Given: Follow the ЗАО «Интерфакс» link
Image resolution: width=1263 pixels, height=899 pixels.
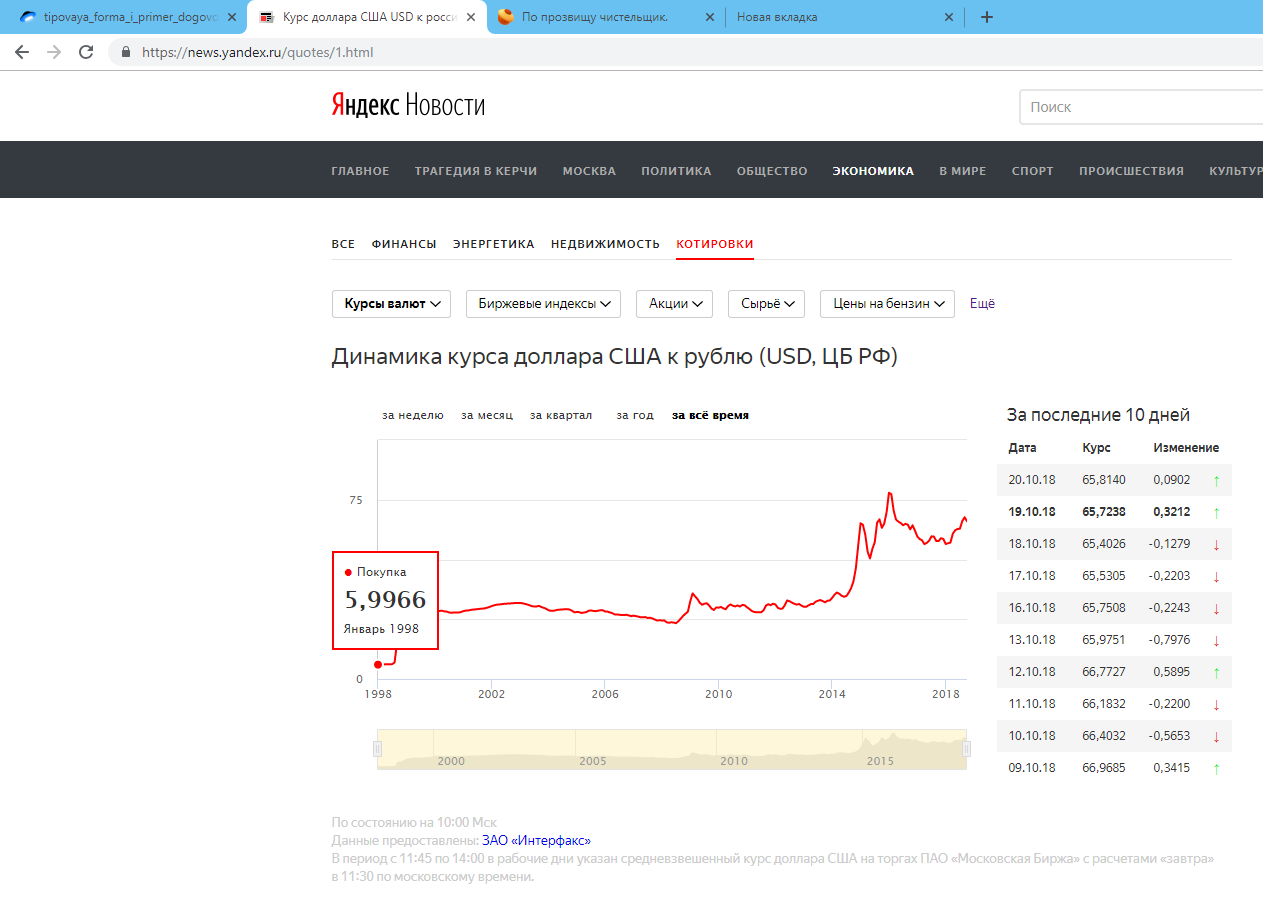Looking at the screenshot, I should [536, 841].
